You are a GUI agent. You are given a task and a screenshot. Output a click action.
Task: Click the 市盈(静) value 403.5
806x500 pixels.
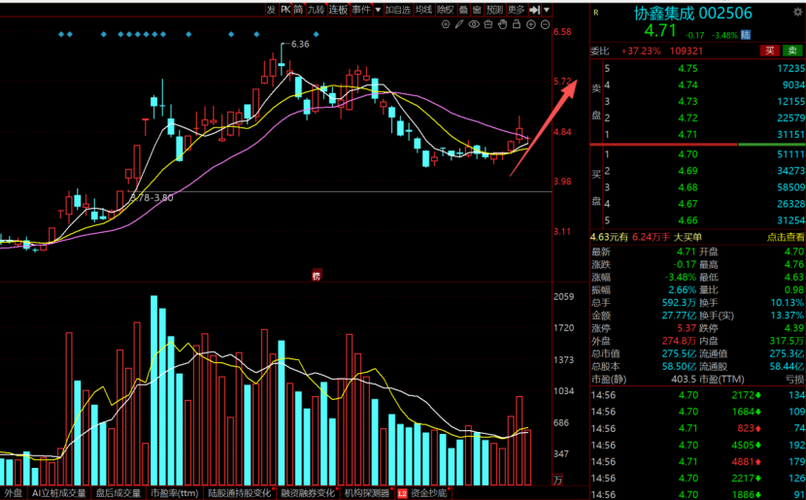(683, 379)
